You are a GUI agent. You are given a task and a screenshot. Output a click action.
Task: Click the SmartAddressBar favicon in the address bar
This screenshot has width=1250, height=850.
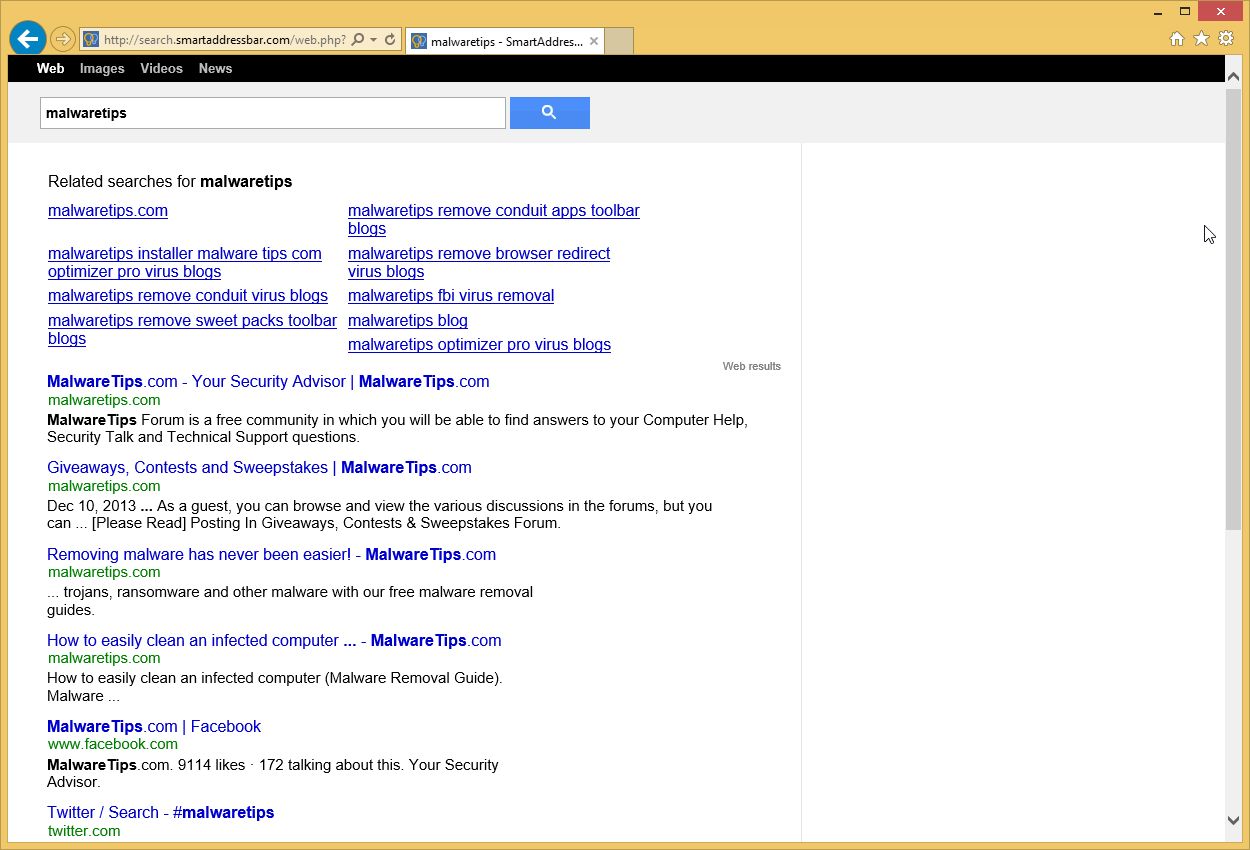90,39
